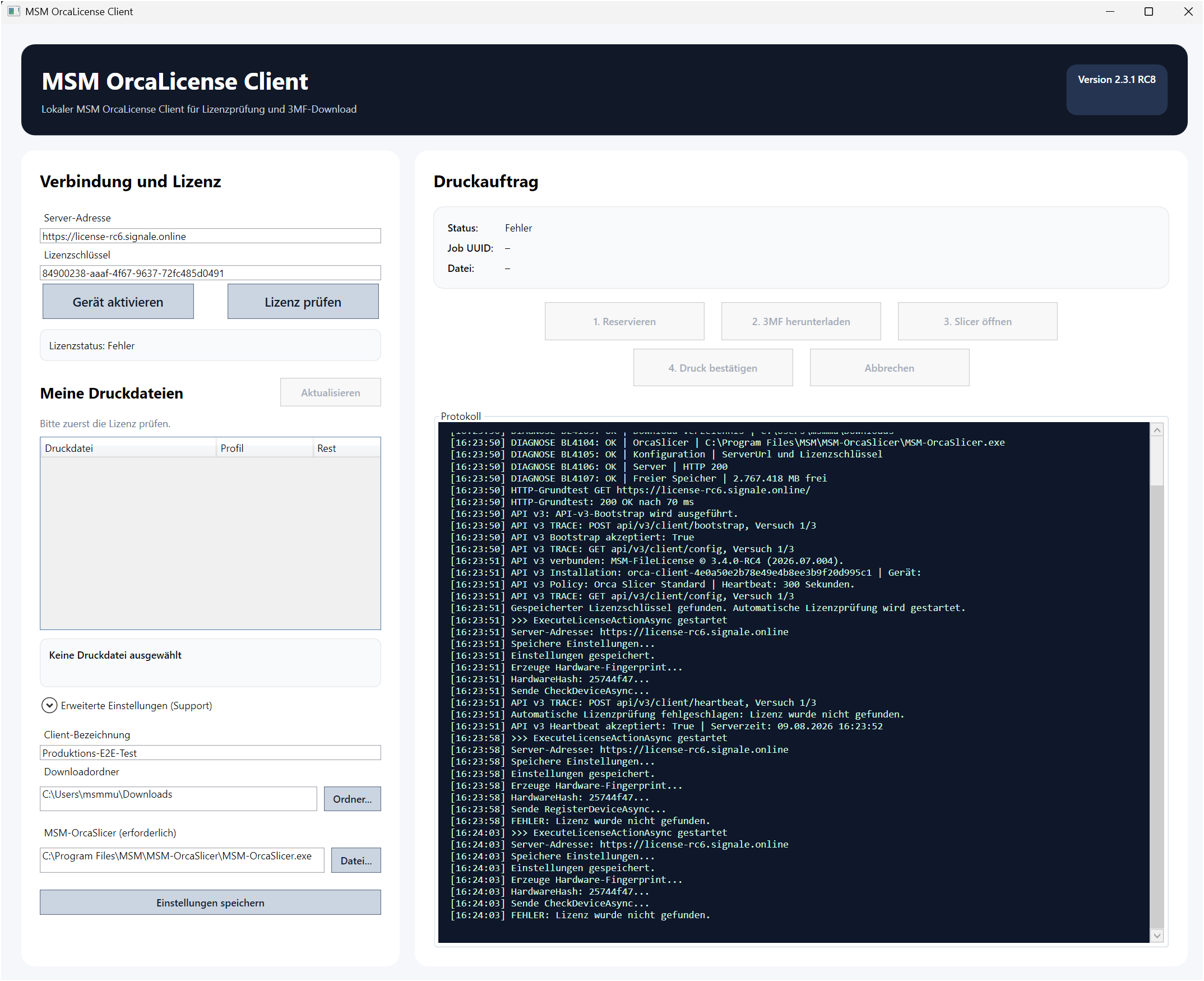Click 'Bitte zuerst die Lizenz prüfen.' hint

point(105,424)
